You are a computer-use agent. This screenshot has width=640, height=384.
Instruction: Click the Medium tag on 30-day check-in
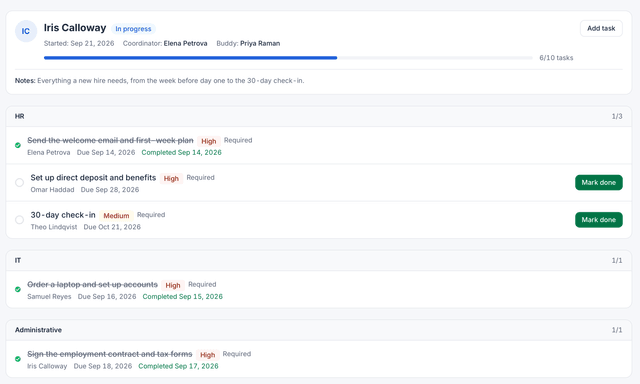point(116,215)
